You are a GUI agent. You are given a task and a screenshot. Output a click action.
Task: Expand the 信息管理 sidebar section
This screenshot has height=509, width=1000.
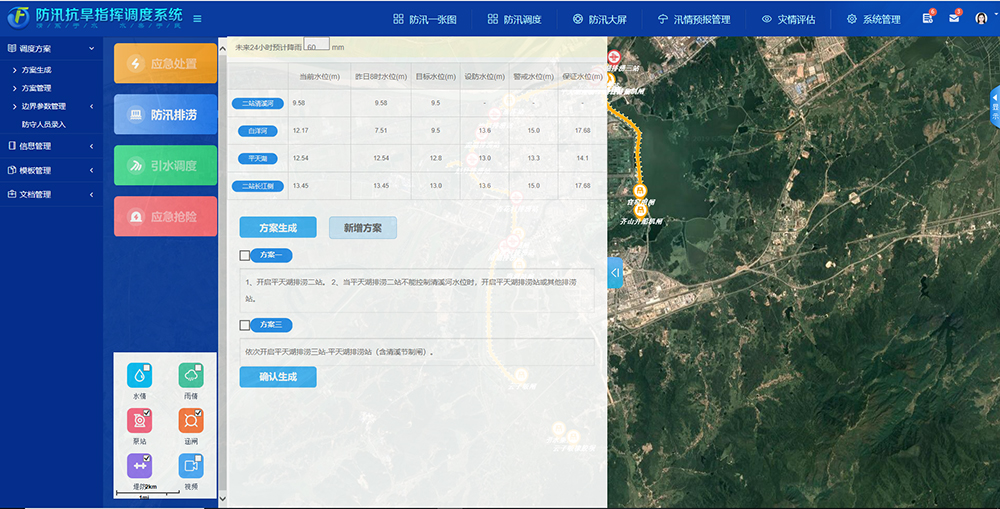click(91, 146)
